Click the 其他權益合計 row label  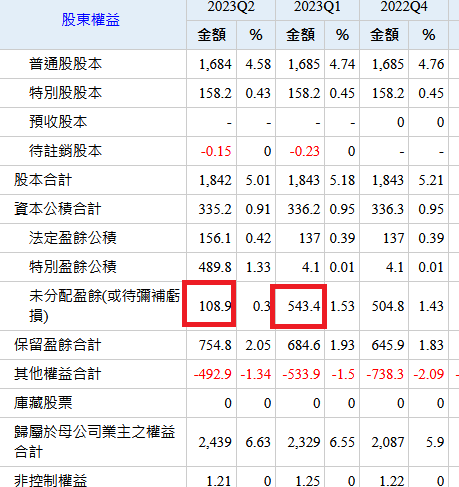click(x=57, y=374)
